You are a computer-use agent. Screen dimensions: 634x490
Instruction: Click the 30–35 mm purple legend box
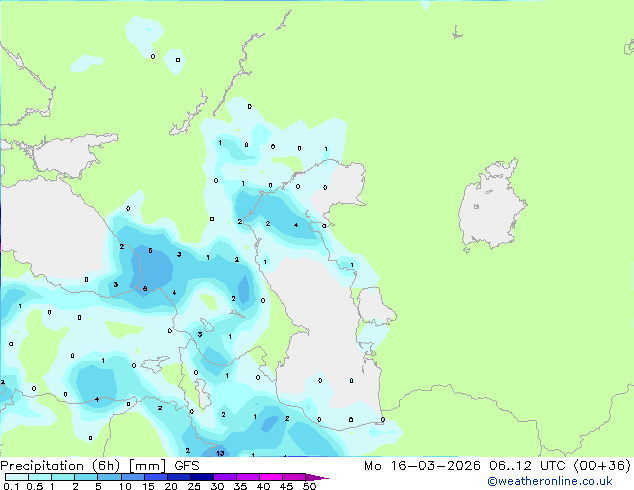(225, 477)
